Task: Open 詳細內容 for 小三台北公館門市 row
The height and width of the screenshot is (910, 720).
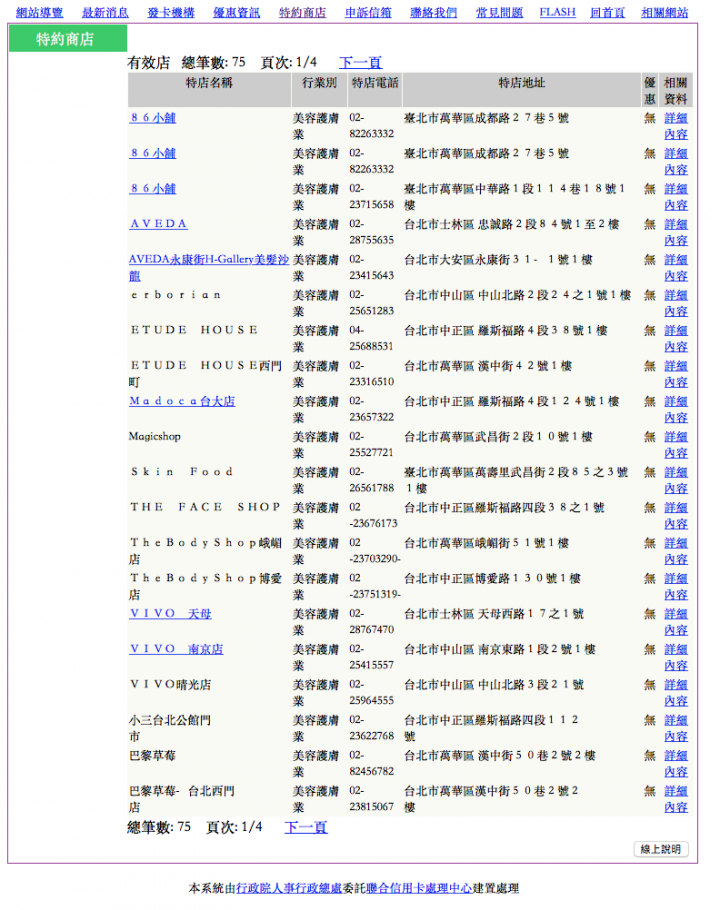Action: [676, 728]
